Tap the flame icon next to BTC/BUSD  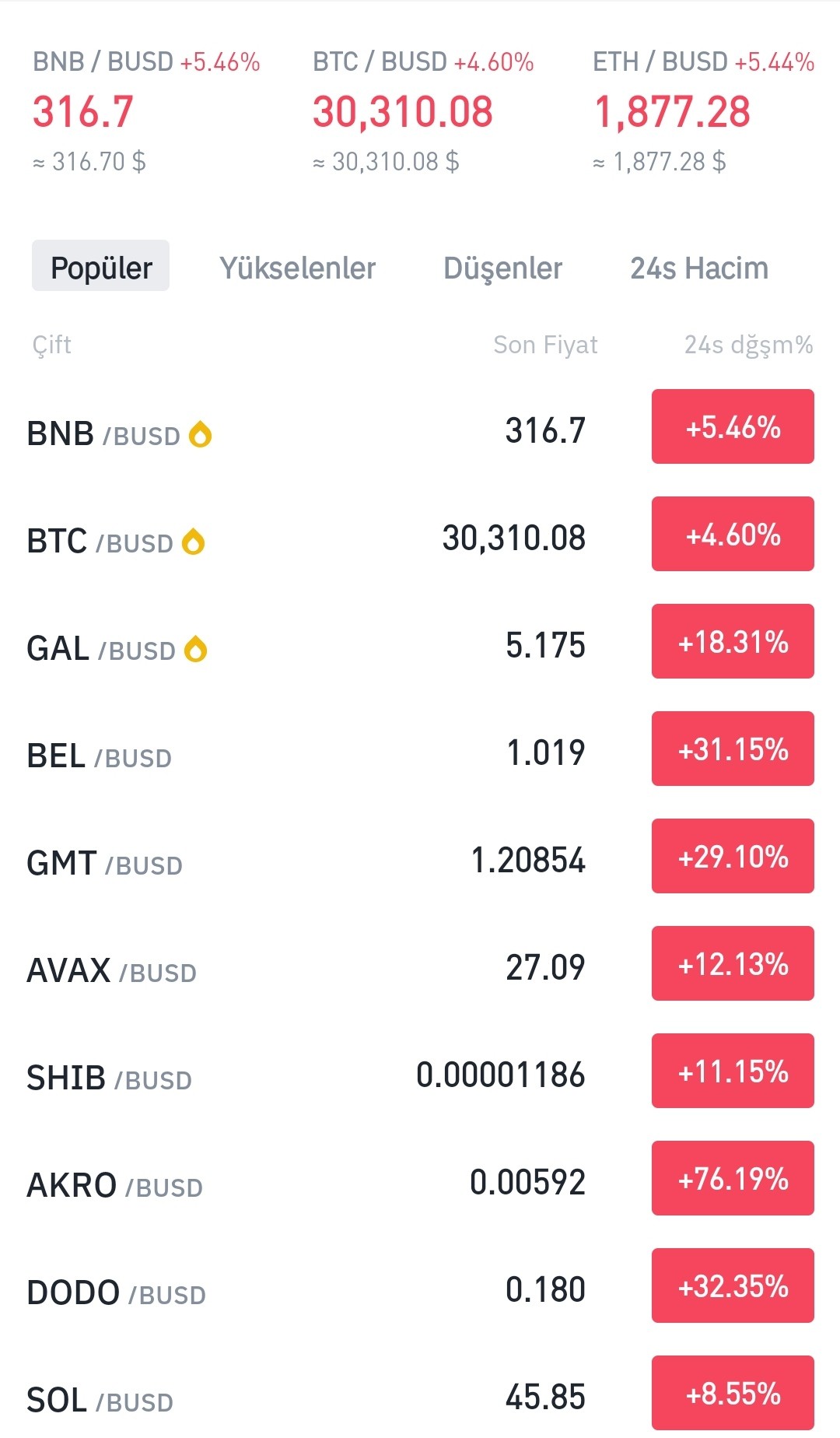pos(194,542)
